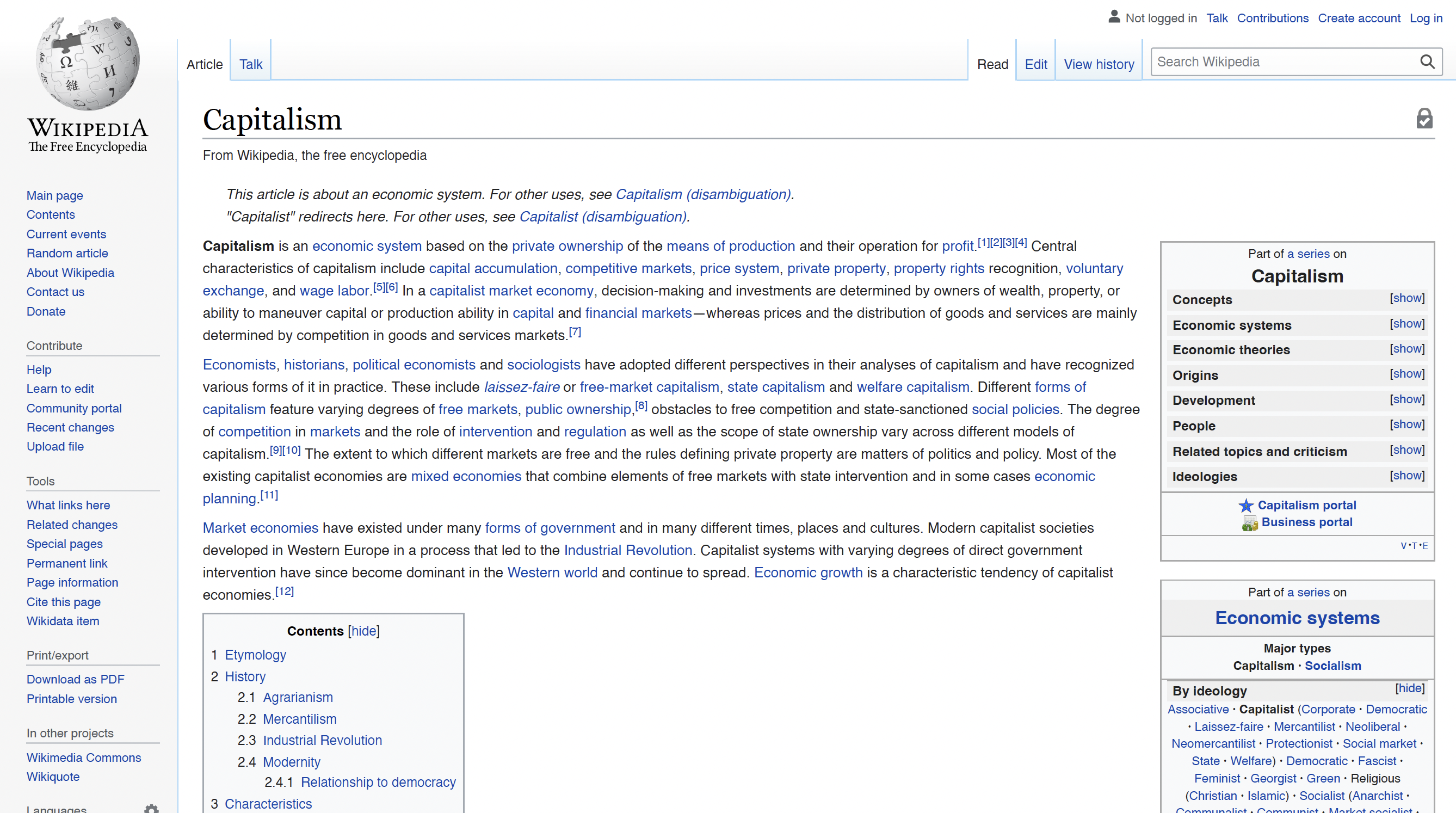
Task: Hide the Contents table
Action: (363, 631)
